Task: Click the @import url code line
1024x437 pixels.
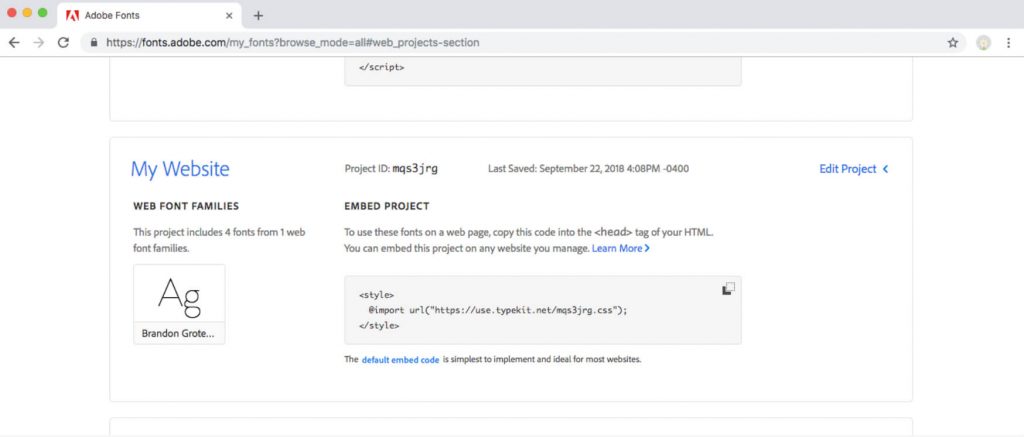Action: click(497, 311)
